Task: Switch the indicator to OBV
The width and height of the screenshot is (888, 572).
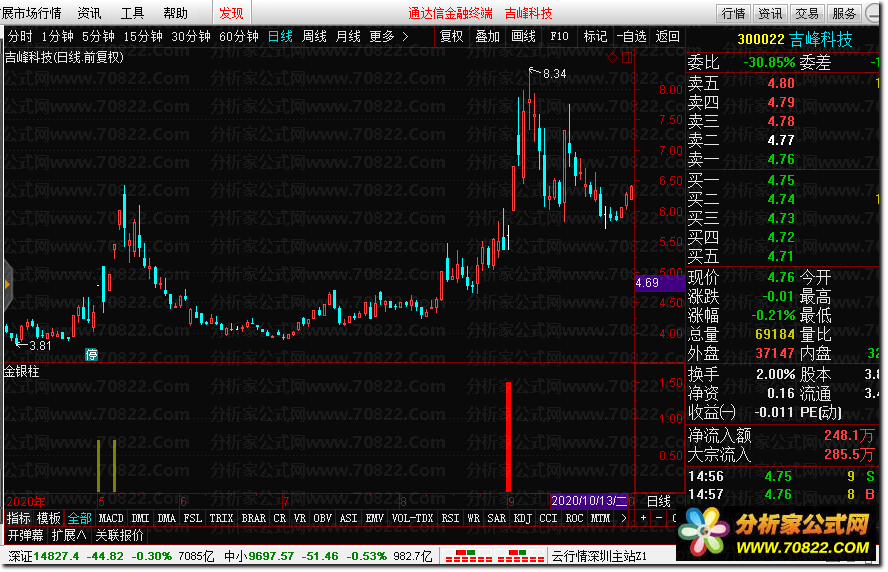Action: click(x=323, y=518)
